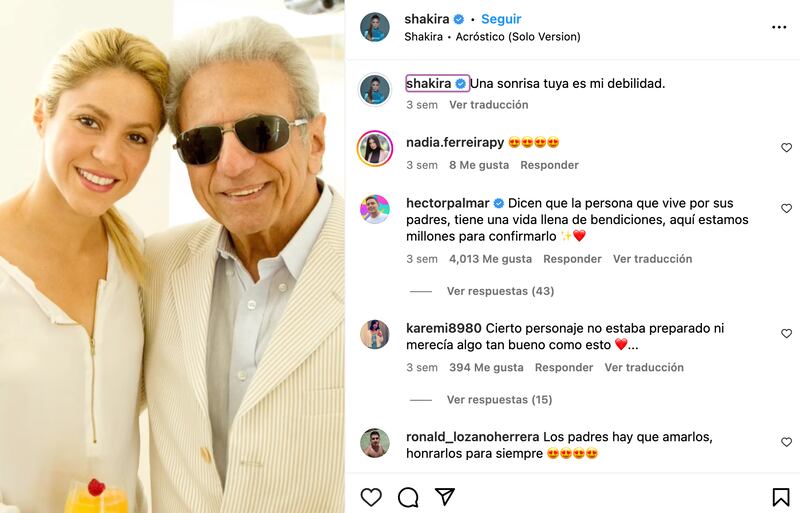Click the Seguir follow button

[x=501, y=19]
